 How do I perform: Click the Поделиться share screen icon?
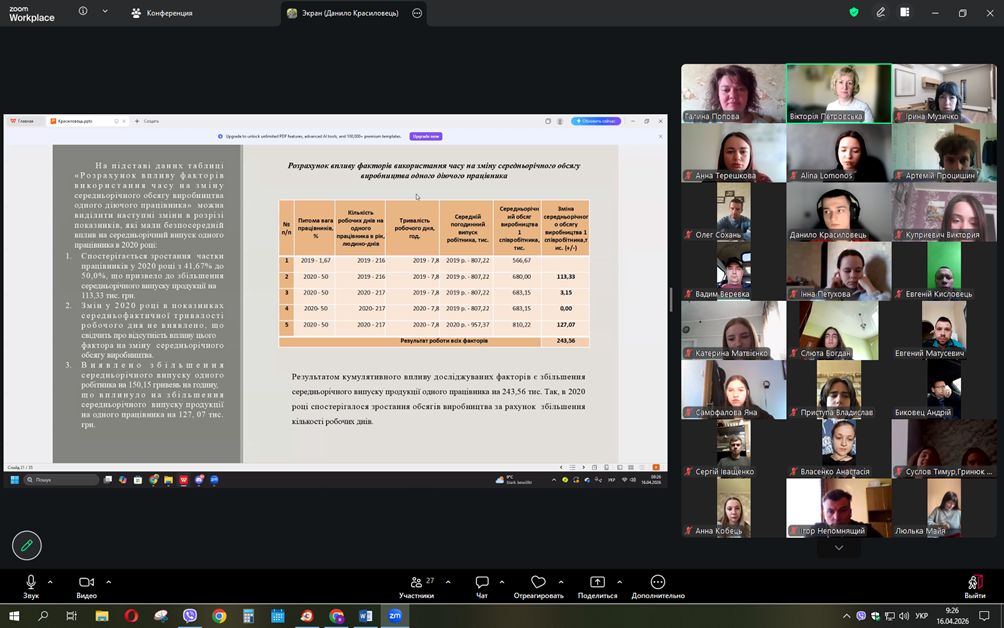[x=597, y=585]
